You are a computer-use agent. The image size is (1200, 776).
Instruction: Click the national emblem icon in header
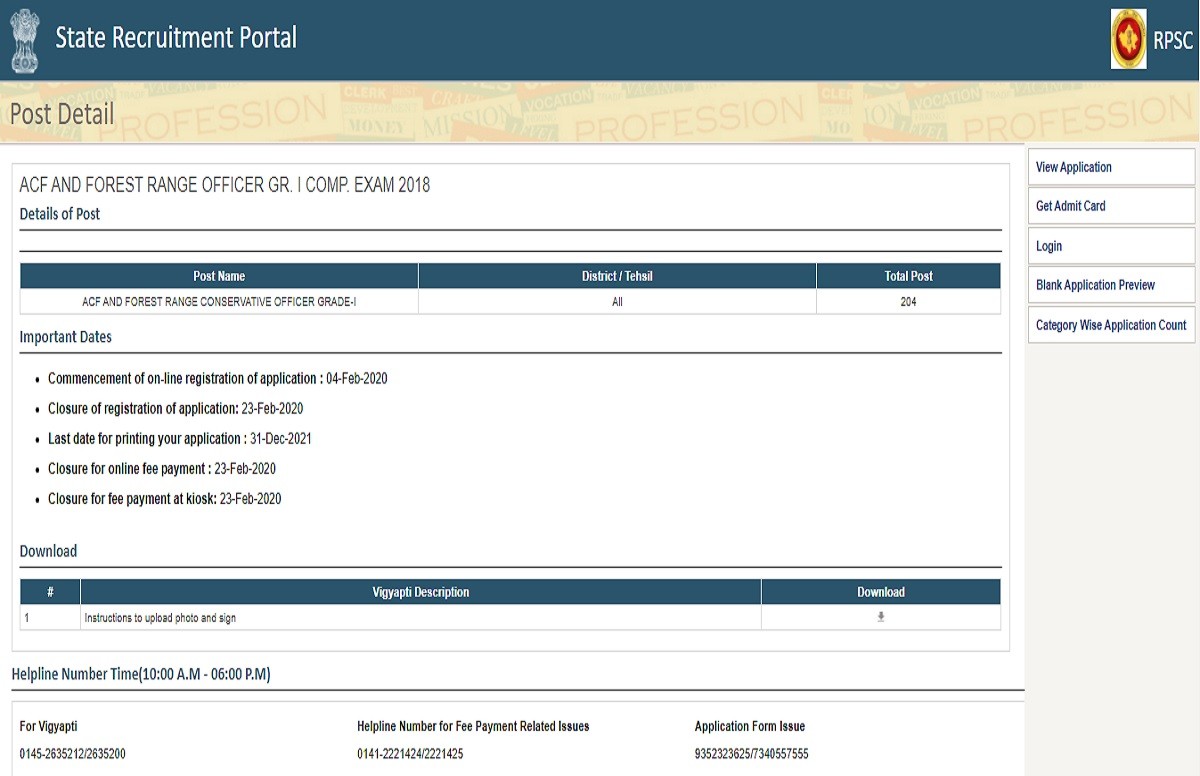click(x=24, y=40)
